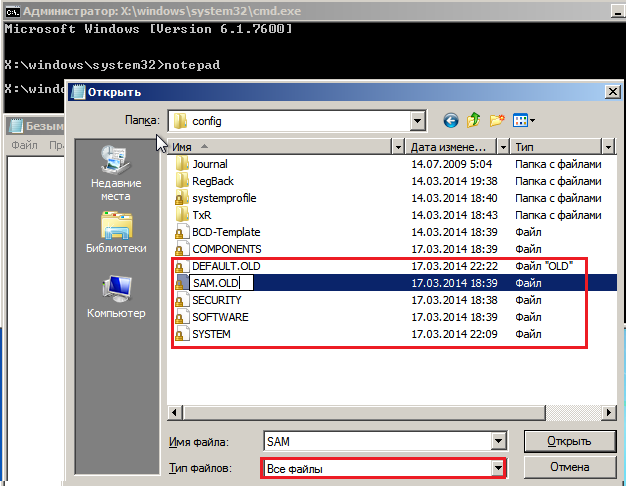The image size is (626, 486).
Task: Open Недавние места in the sidebar
Action: point(116,171)
